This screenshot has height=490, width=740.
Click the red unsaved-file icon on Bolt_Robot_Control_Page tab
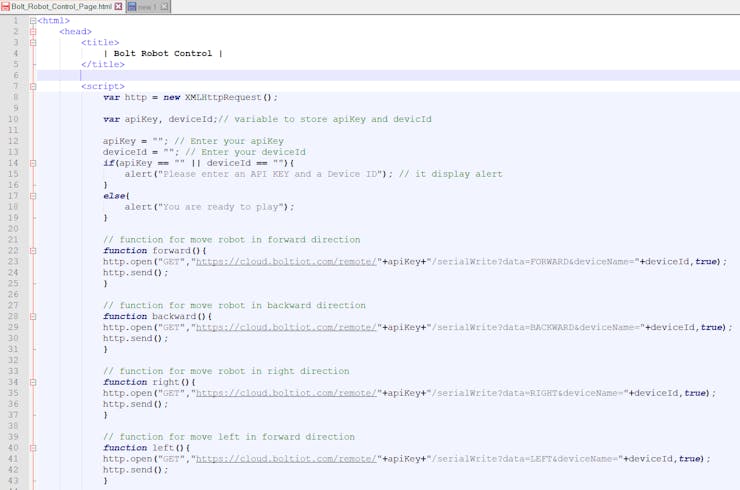point(6,7)
